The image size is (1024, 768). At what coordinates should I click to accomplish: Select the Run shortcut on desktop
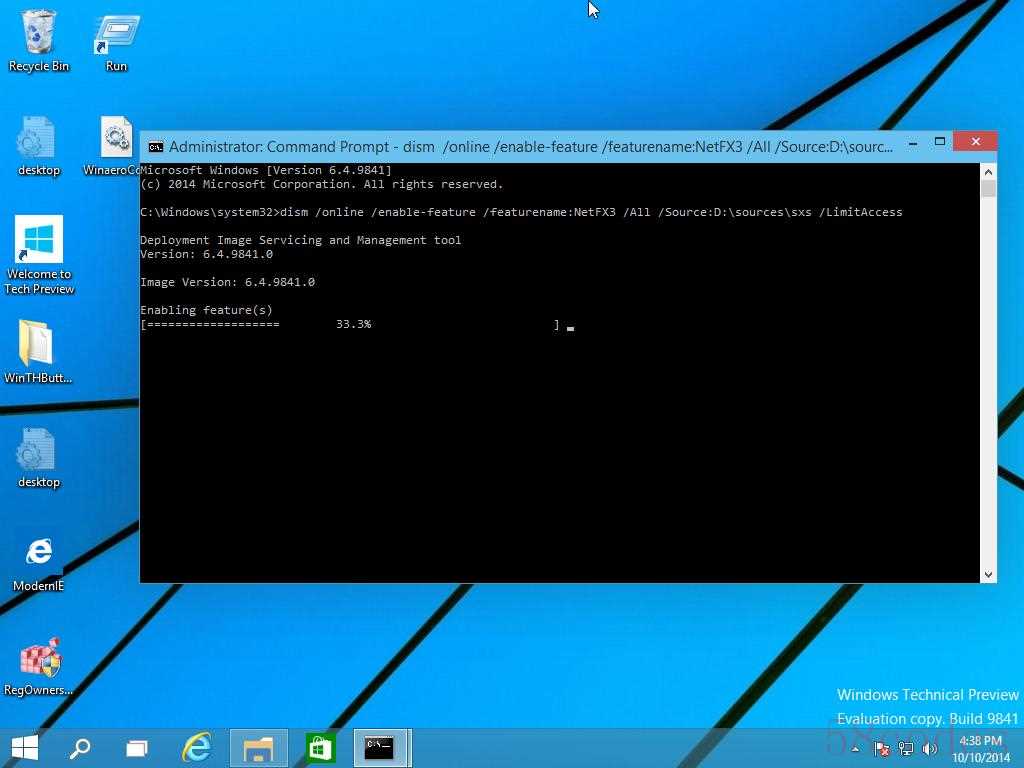(x=116, y=40)
